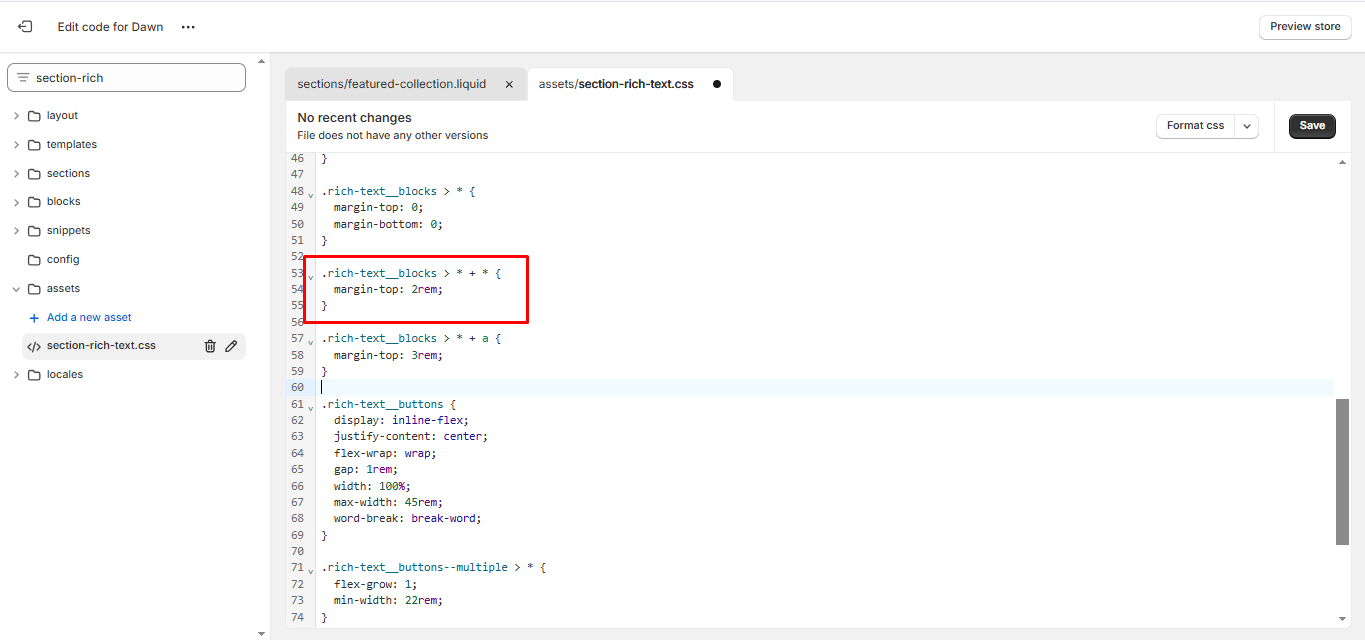The image size is (1365, 640).
Task: Place cursor on "margin-top: 3rem;" line
Action: coord(388,355)
